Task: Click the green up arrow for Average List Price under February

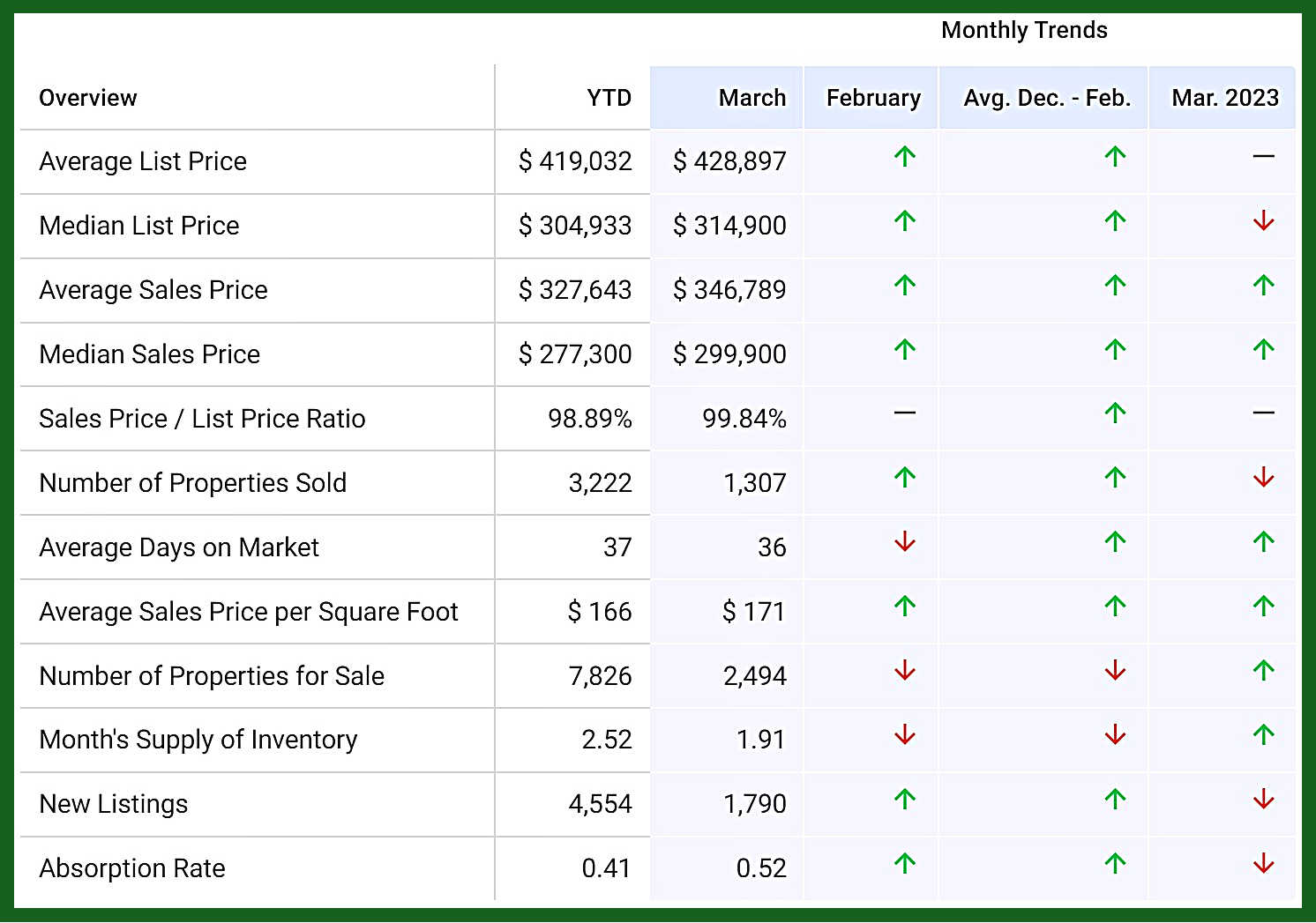Action: click(x=904, y=157)
